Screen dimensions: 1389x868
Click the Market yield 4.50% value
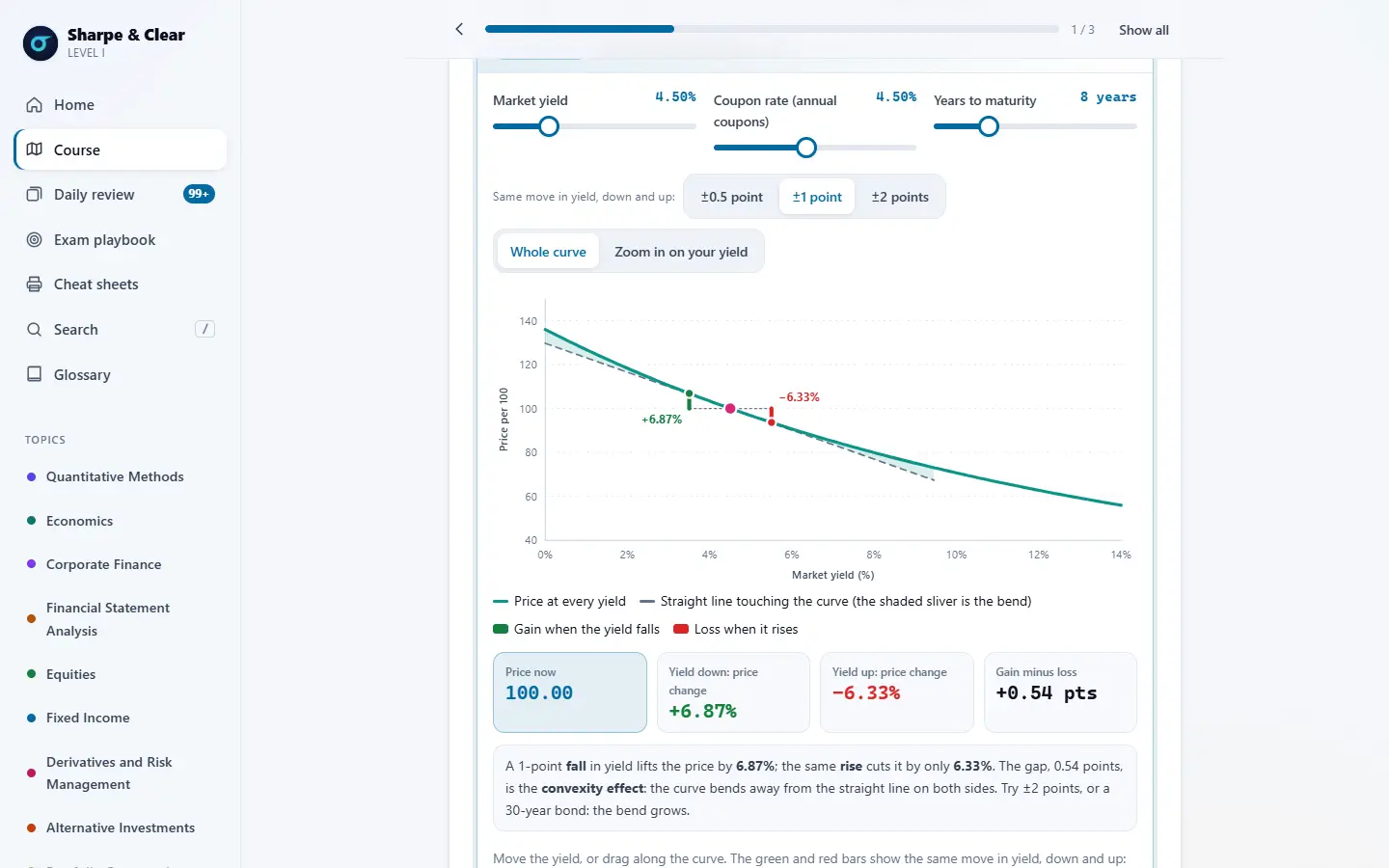click(675, 96)
